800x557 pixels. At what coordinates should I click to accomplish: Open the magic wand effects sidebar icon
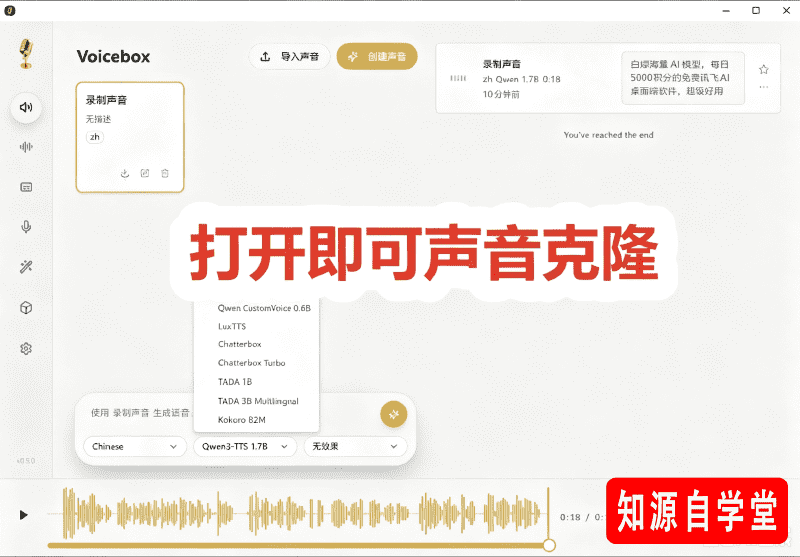click(26, 267)
